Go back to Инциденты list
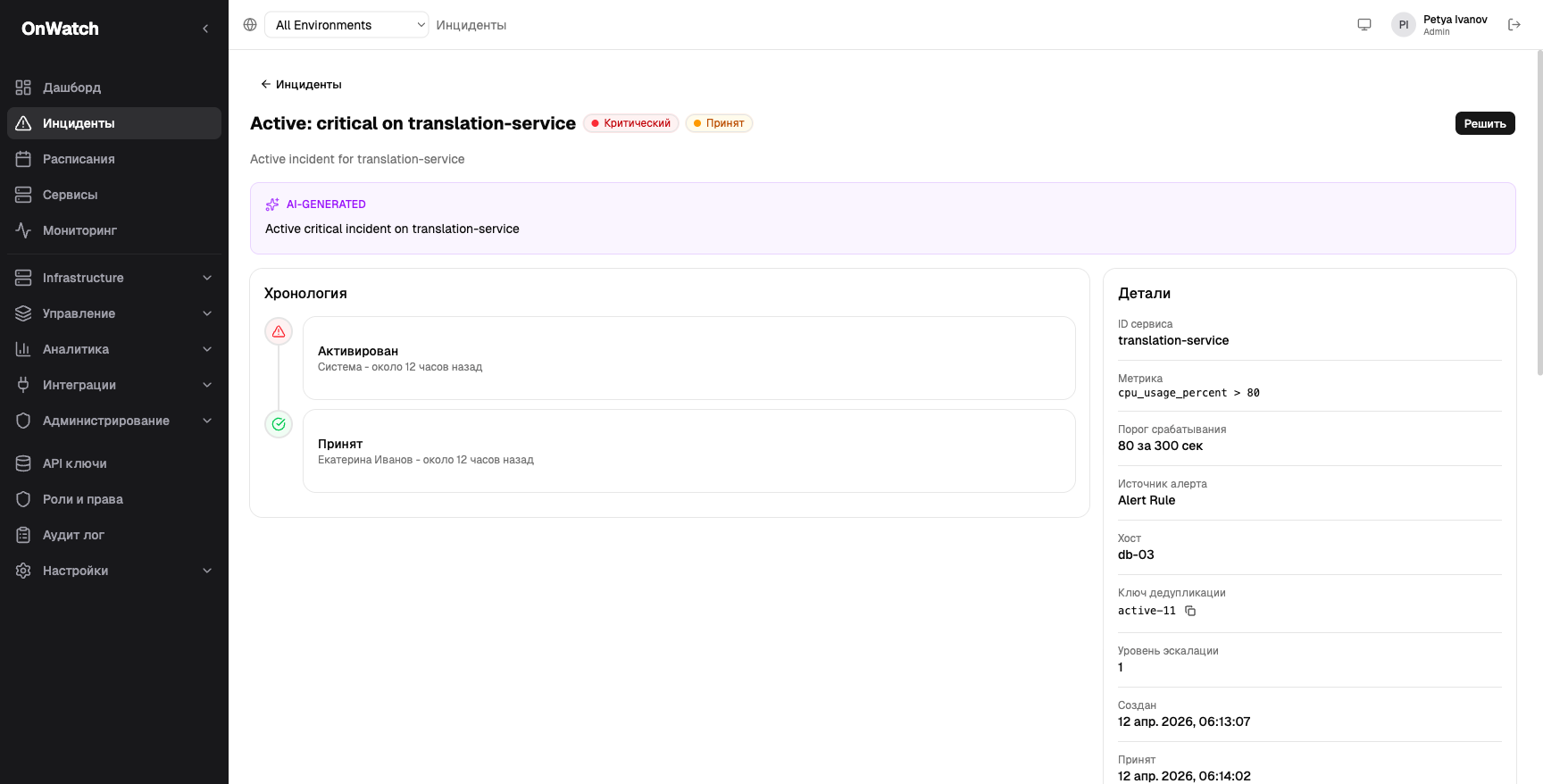Viewport: 1543px width, 784px height. (301, 84)
